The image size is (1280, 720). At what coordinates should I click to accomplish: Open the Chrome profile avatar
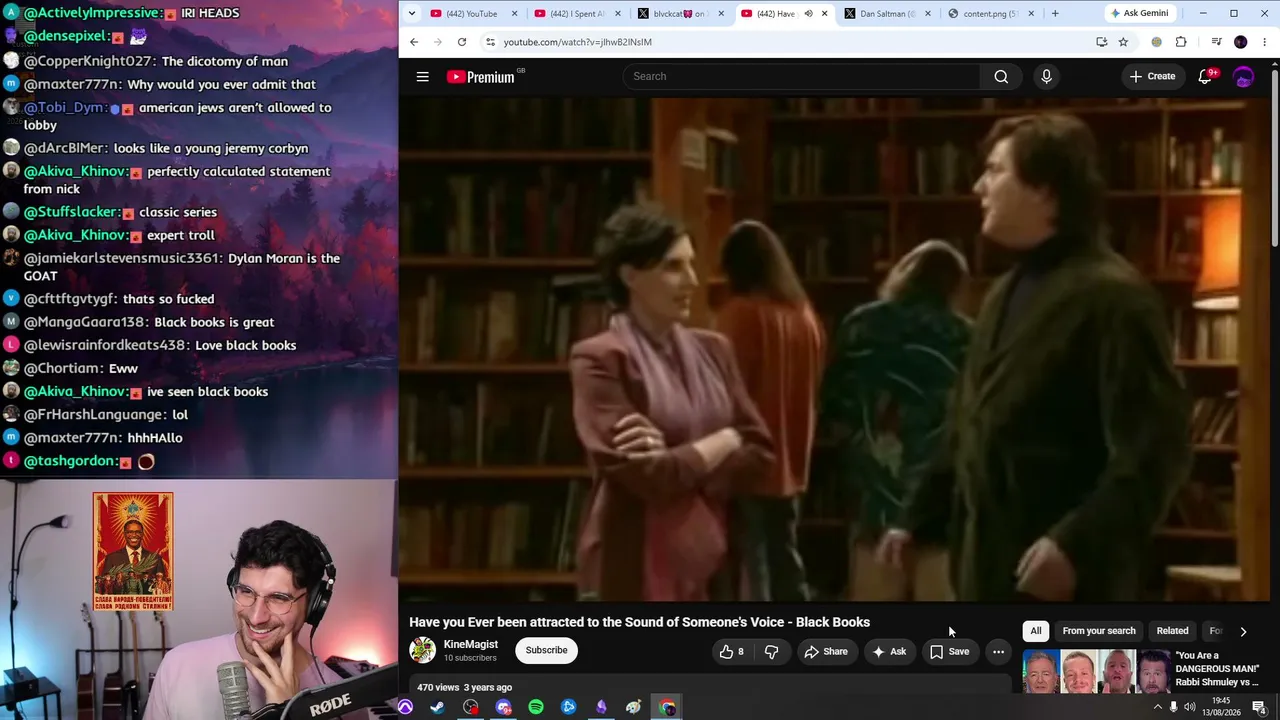pyautogui.click(x=1241, y=42)
